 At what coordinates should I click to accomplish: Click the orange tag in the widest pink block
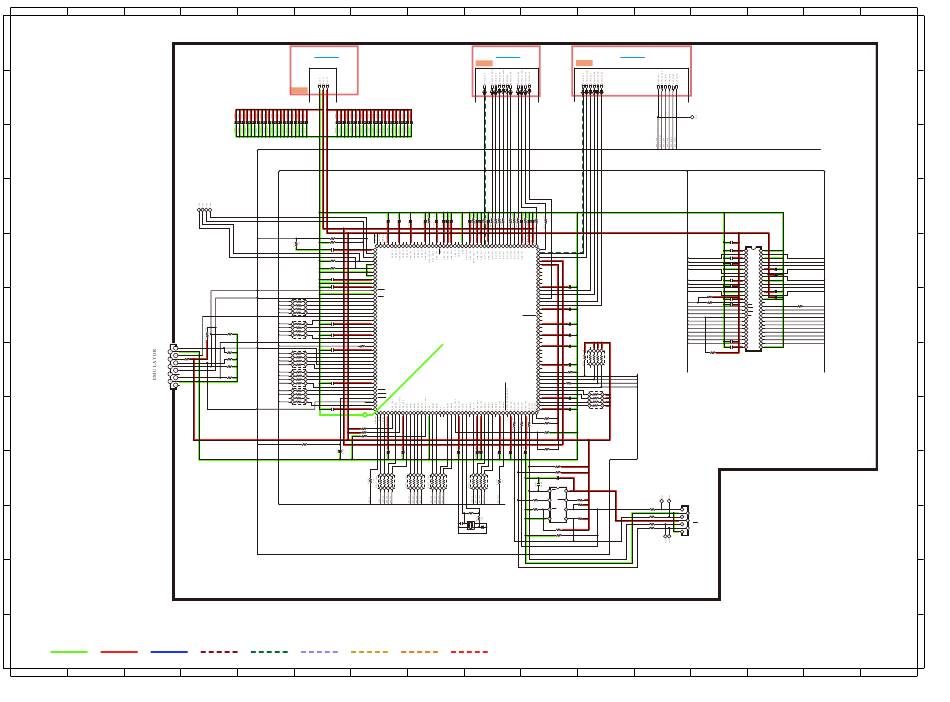pos(584,63)
